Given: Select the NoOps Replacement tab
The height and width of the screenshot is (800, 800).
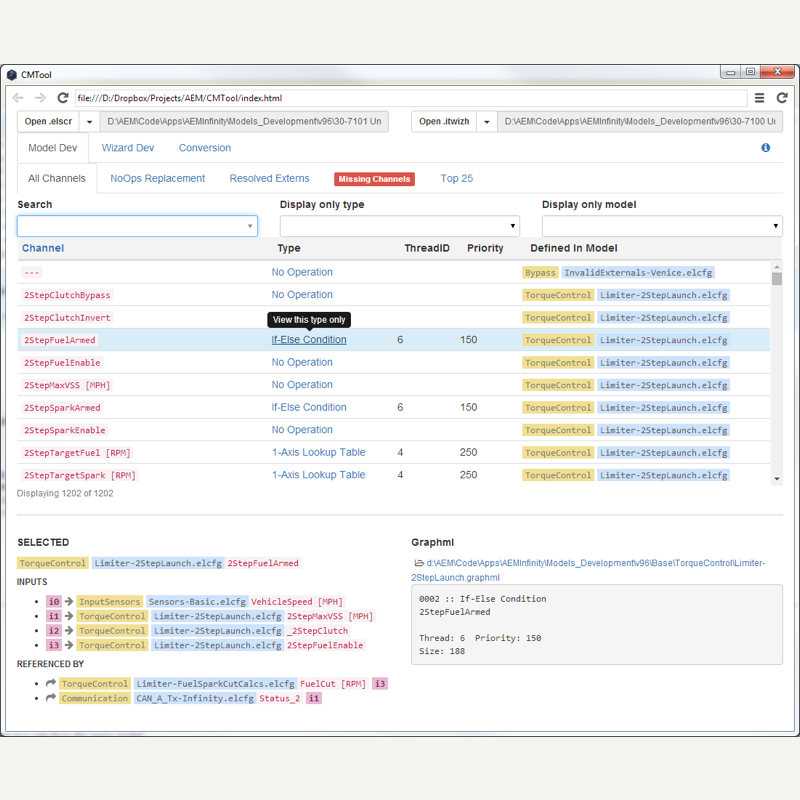Looking at the screenshot, I should coord(158,179).
